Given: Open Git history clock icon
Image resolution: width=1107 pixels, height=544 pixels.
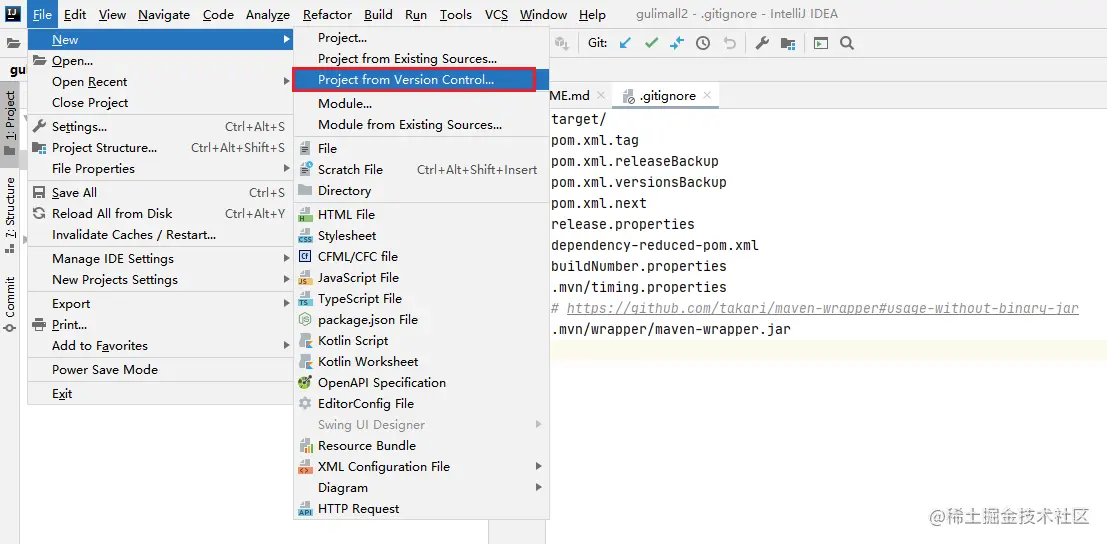Looking at the screenshot, I should (702, 44).
